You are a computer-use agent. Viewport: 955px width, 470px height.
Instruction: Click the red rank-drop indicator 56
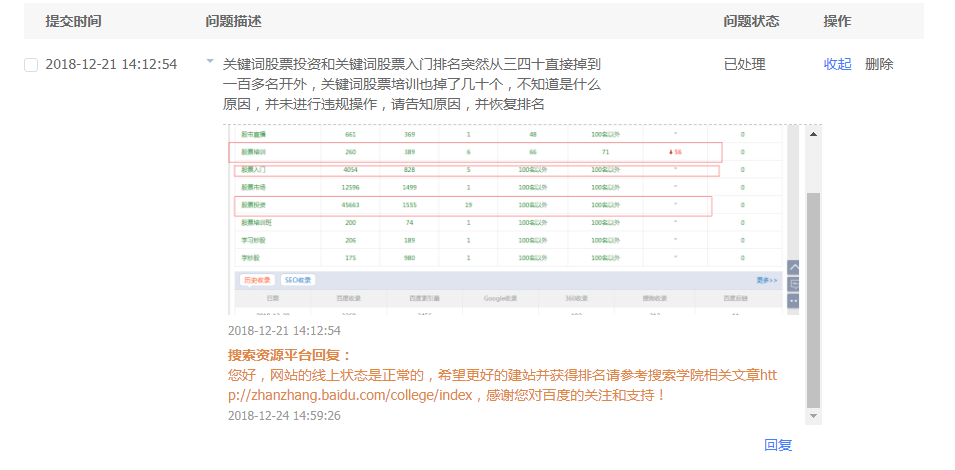677,152
